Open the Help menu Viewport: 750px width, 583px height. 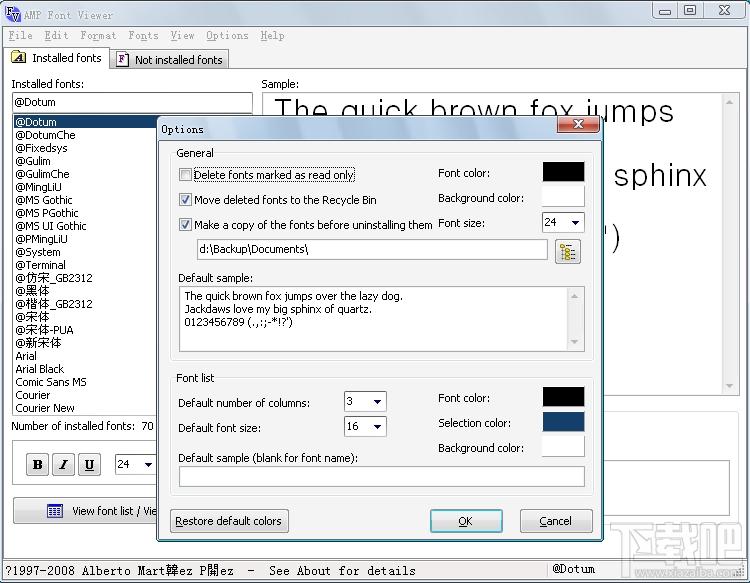pyautogui.click(x=273, y=35)
